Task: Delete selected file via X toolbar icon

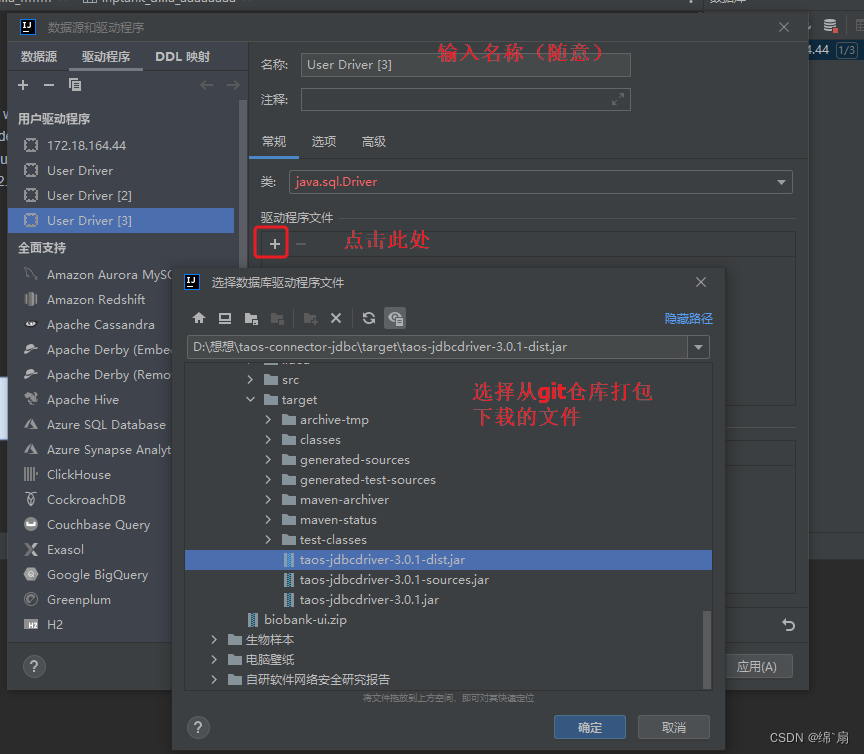Action: [336, 318]
